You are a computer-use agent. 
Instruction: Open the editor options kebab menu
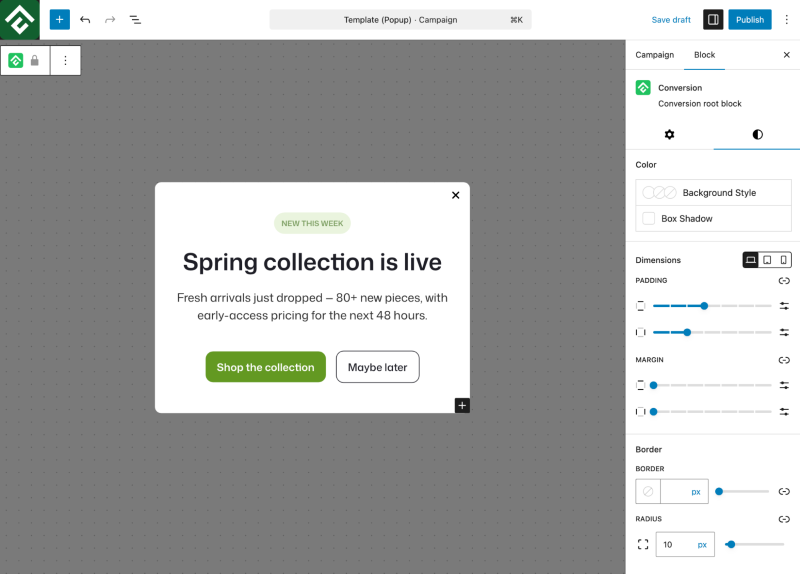pos(786,19)
